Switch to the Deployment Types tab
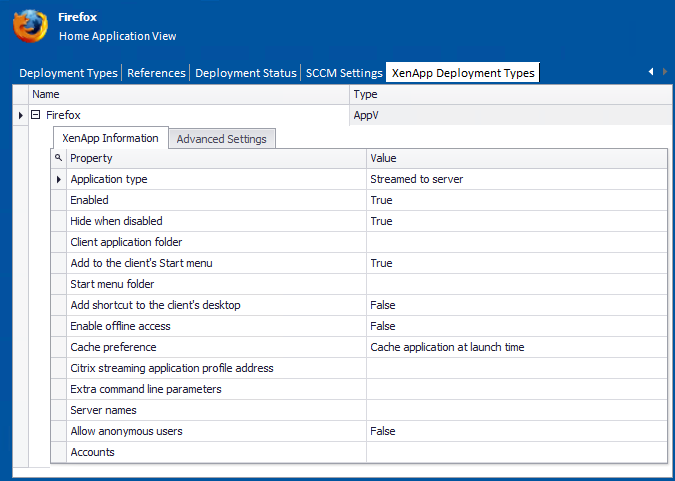The height and width of the screenshot is (481, 675). [x=68, y=73]
